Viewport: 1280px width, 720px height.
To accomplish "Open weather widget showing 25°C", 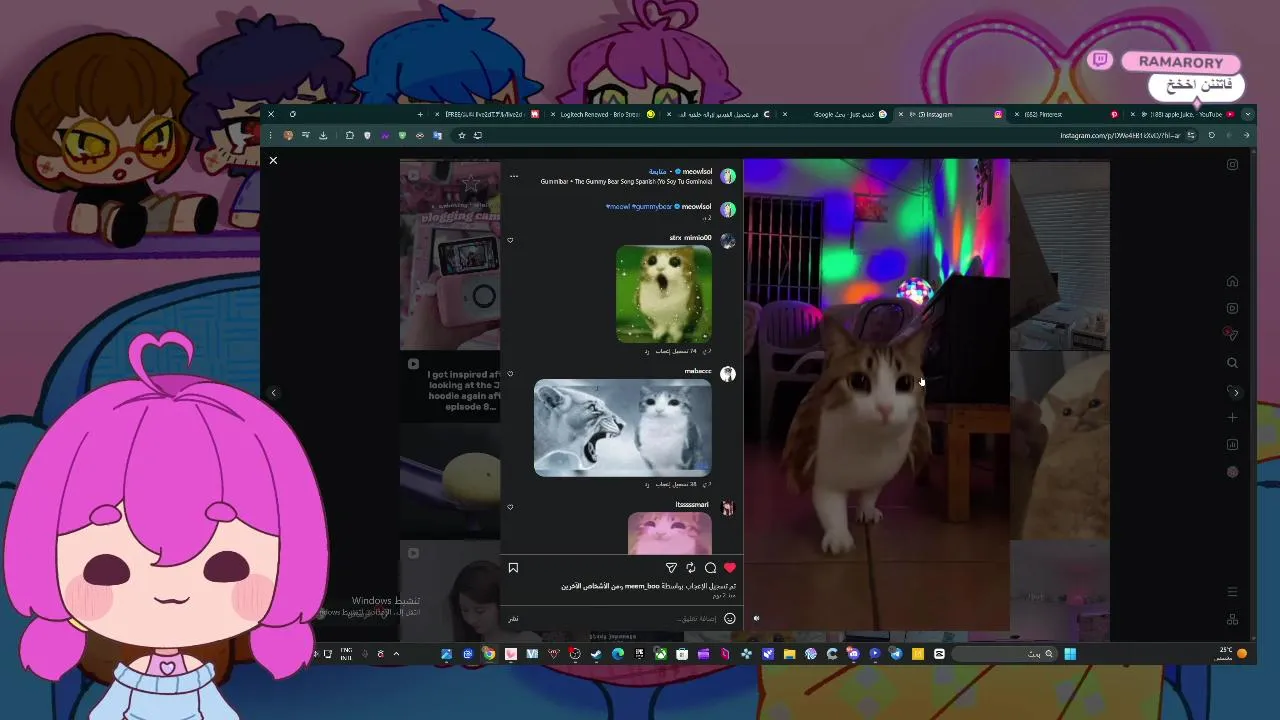I will (x=1232, y=653).
